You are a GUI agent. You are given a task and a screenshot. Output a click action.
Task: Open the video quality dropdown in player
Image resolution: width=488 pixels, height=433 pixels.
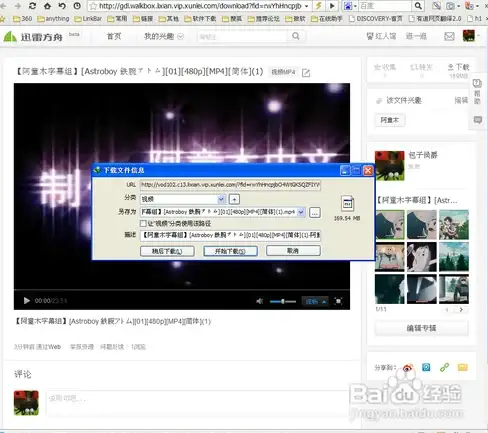[315, 301]
